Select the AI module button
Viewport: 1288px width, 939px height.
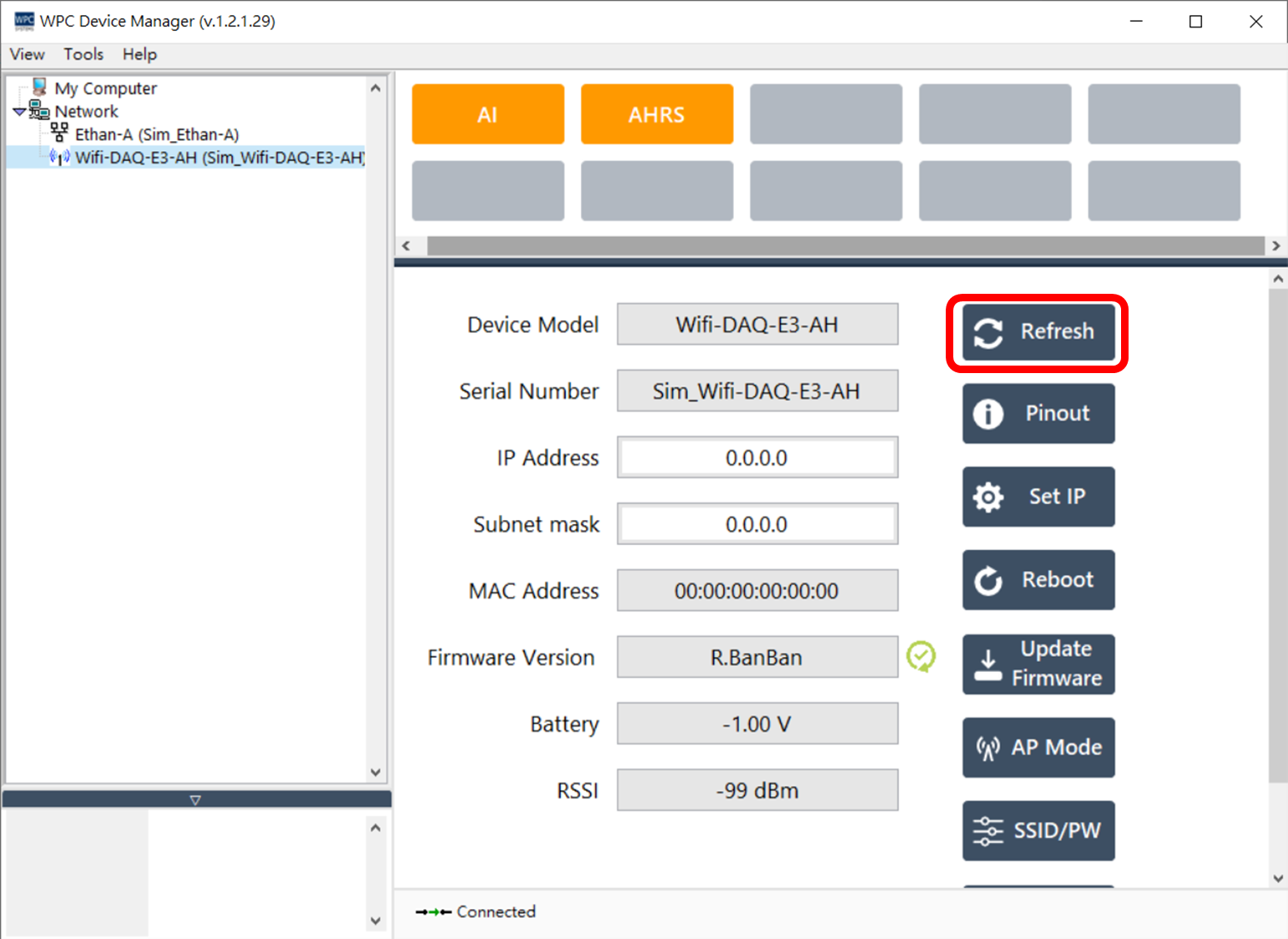point(487,114)
